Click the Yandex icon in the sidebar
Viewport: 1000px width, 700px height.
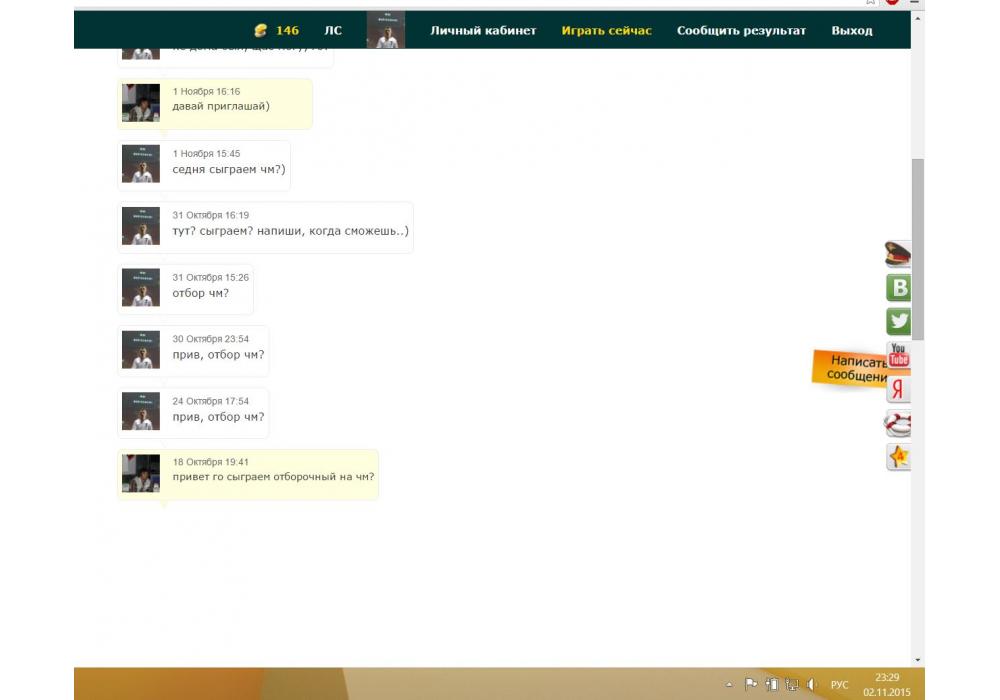point(897,390)
